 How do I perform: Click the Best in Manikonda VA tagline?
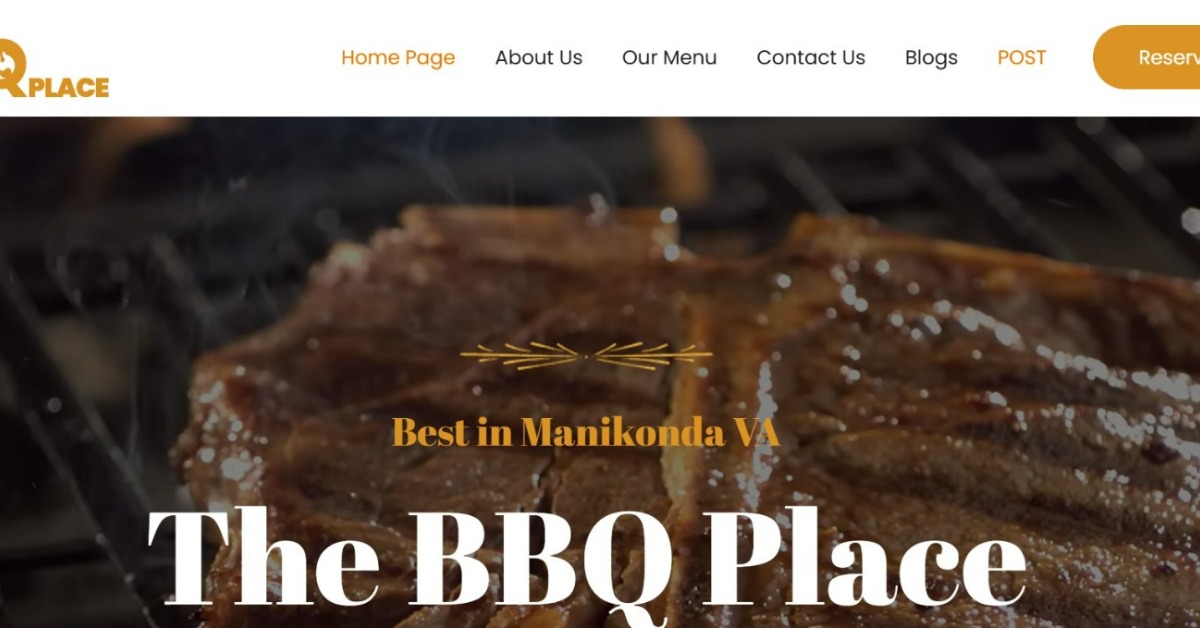click(586, 432)
